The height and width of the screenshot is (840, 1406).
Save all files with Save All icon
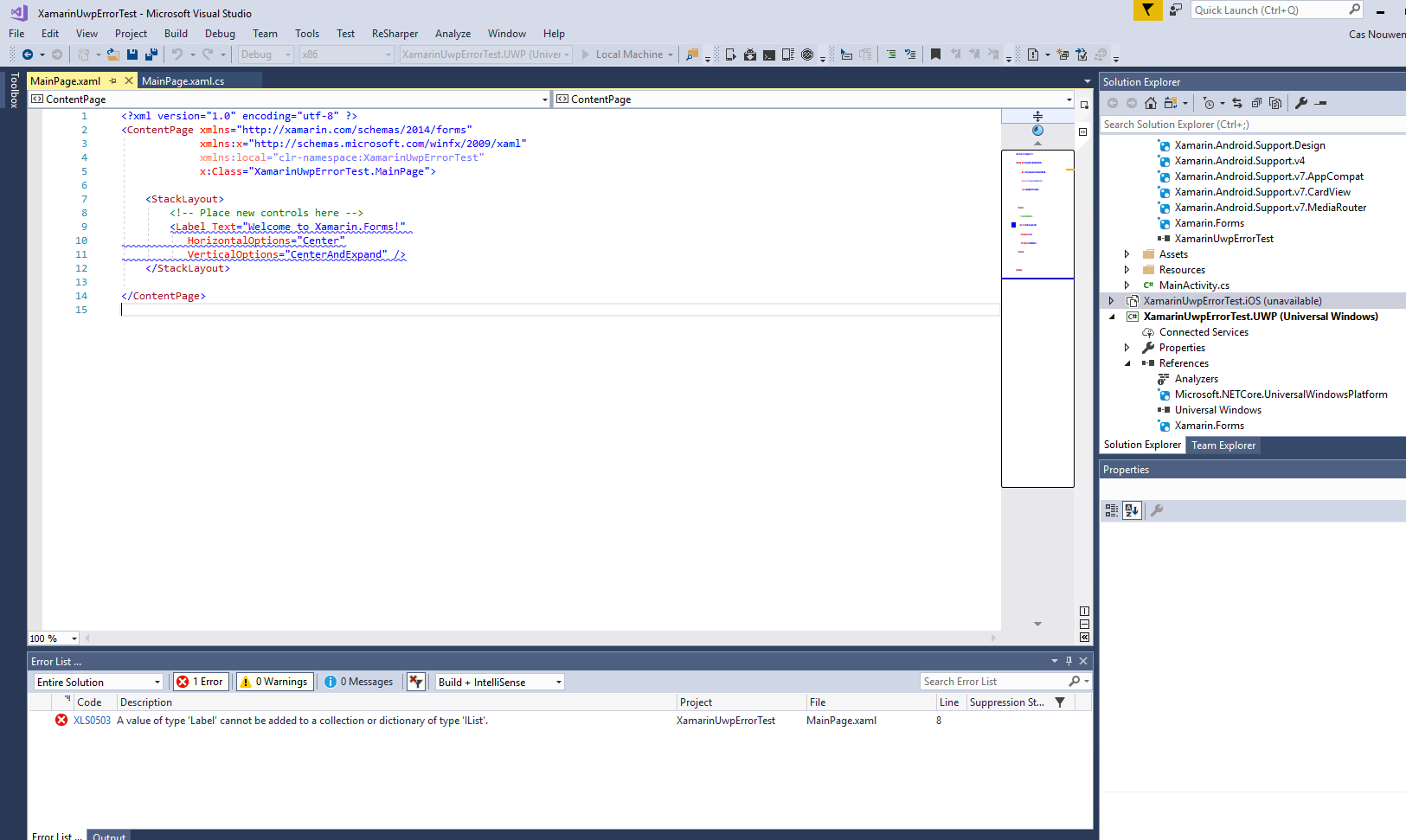[151, 54]
